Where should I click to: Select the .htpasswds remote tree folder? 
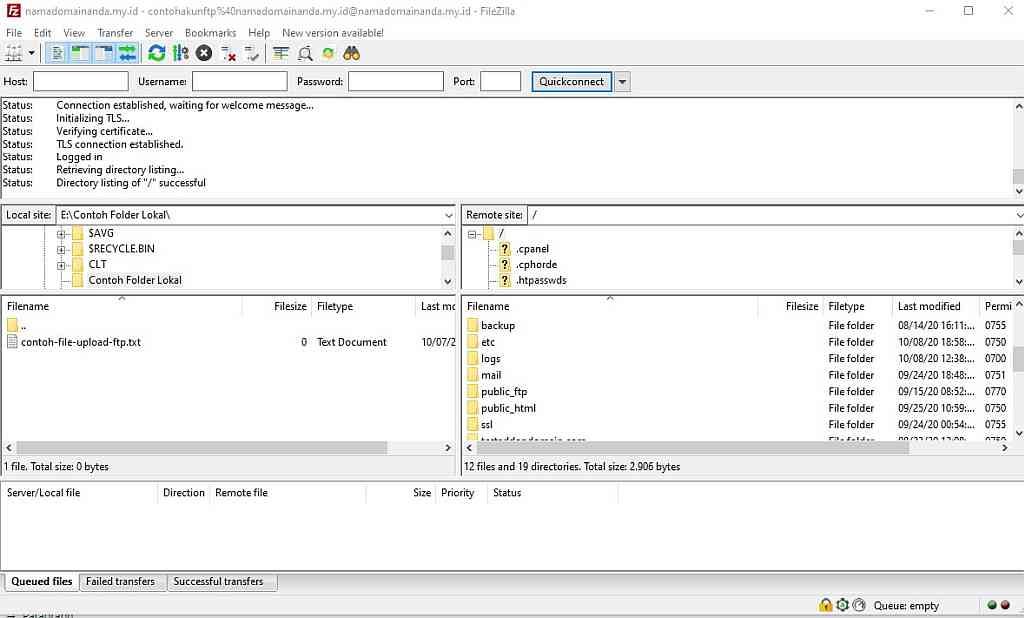[541, 280]
